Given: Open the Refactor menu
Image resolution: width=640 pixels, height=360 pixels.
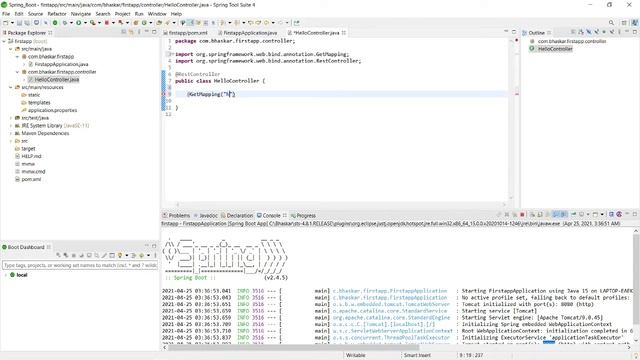Looking at the screenshot, I should click(x=57, y=14).
